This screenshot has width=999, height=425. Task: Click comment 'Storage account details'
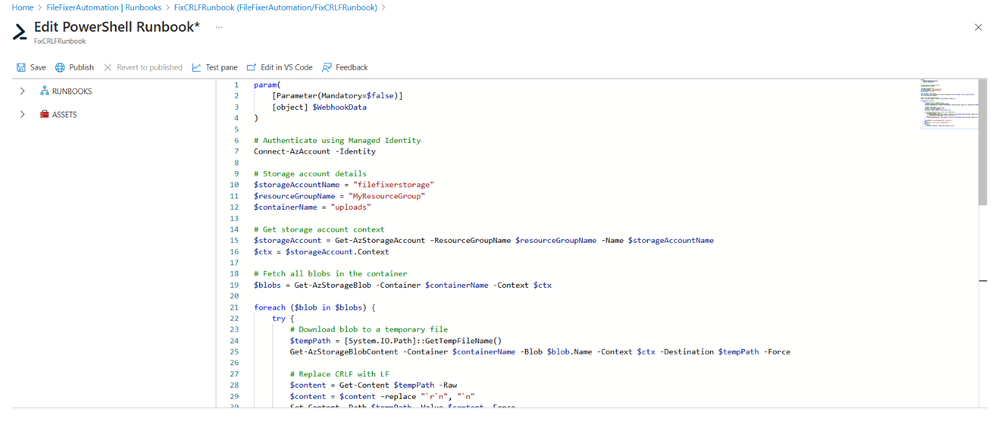310,174
